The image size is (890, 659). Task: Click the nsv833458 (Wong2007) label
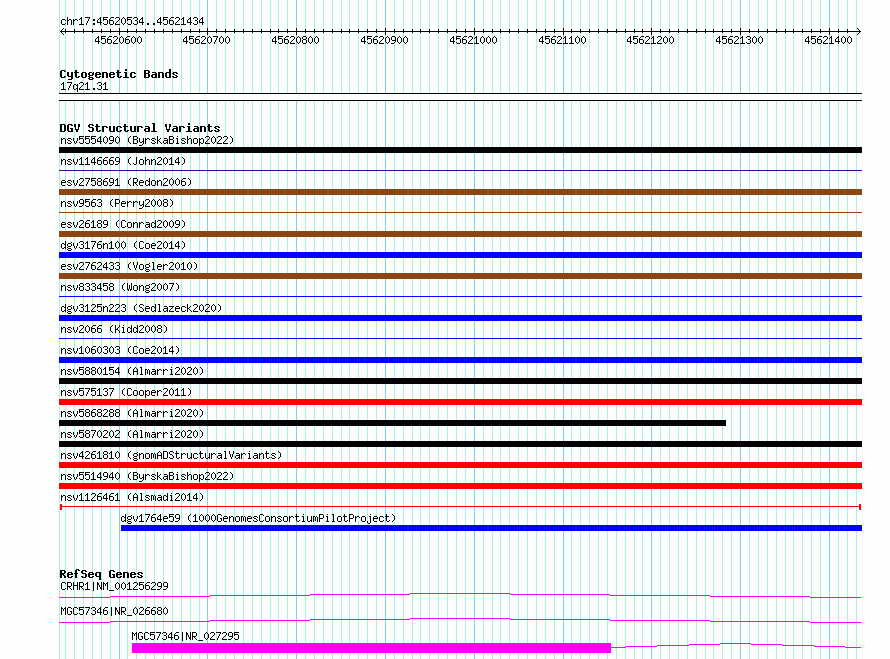click(120, 287)
